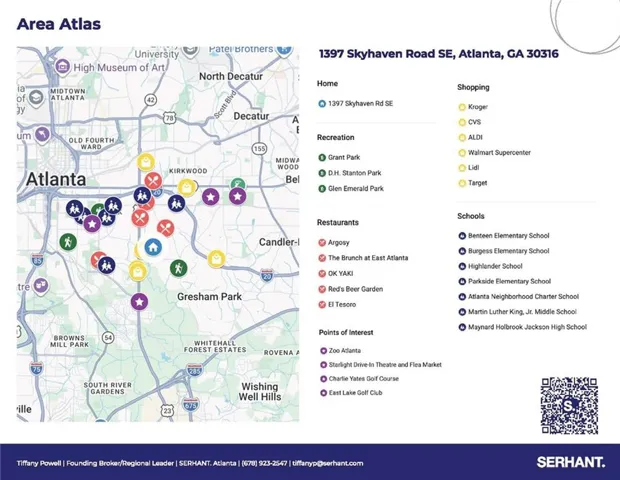Click the large Atlanta city label
Viewport: 620px width, 480px height.
56,180
